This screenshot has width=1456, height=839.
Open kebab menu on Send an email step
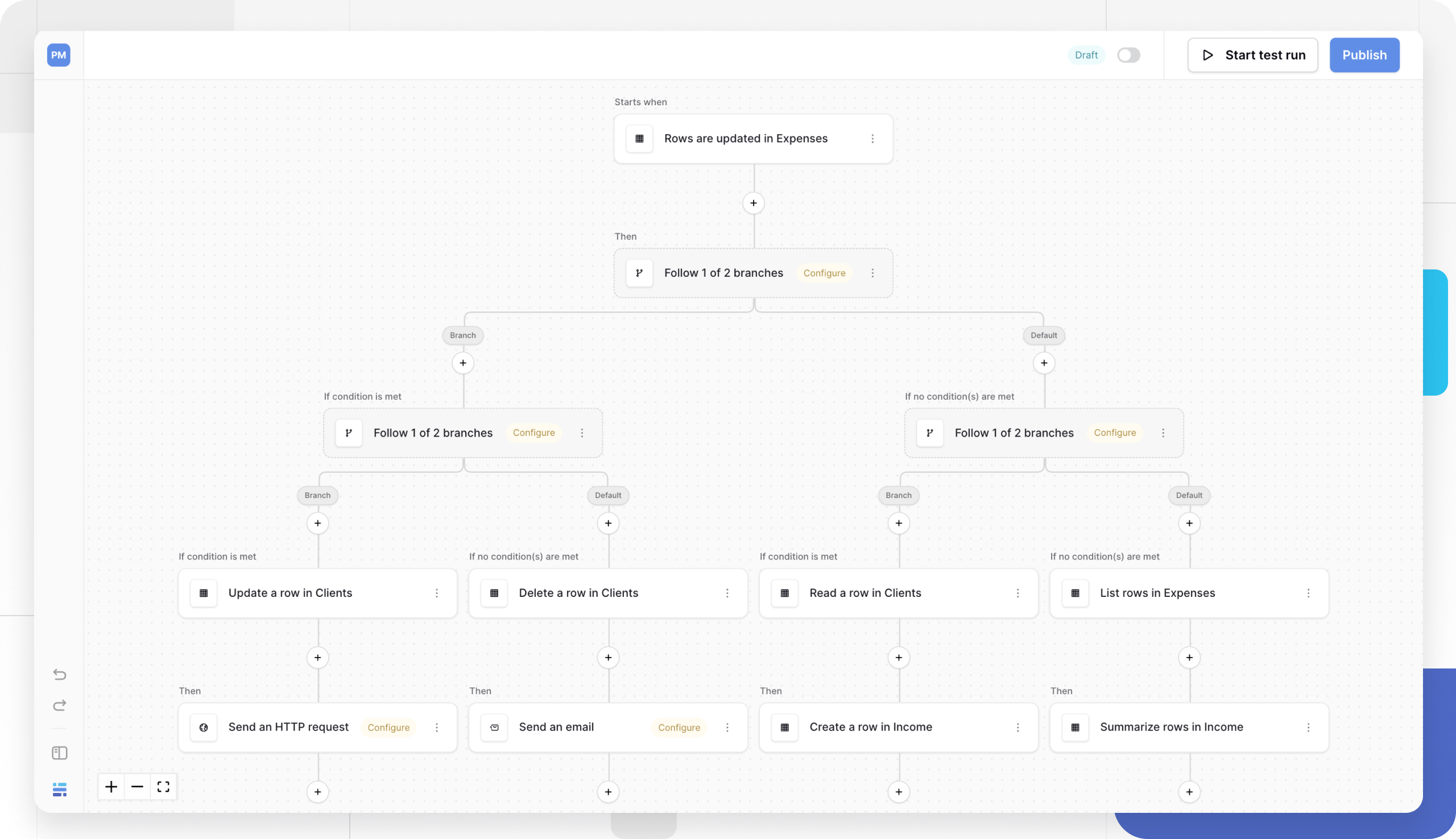click(x=727, y=727)
